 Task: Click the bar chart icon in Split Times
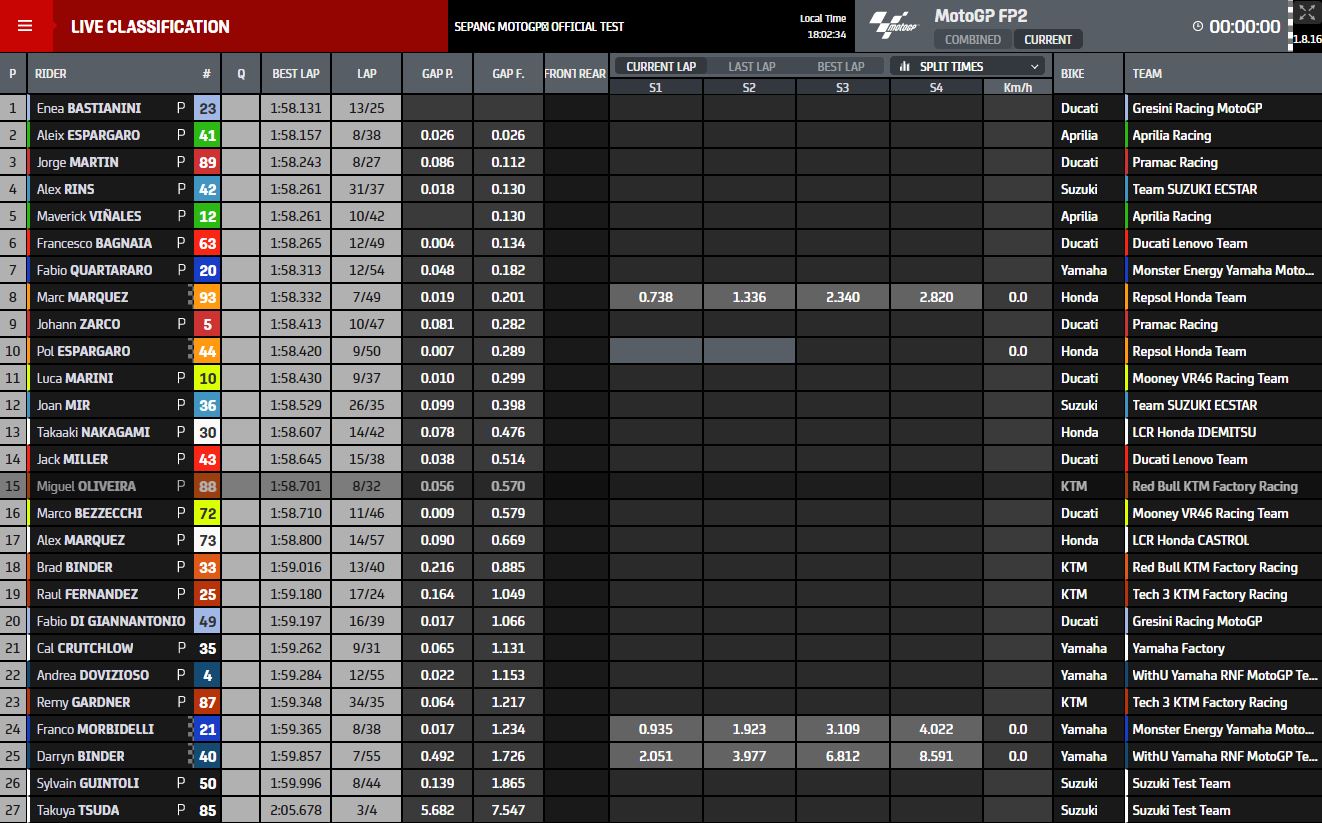(x=905, y=66)
